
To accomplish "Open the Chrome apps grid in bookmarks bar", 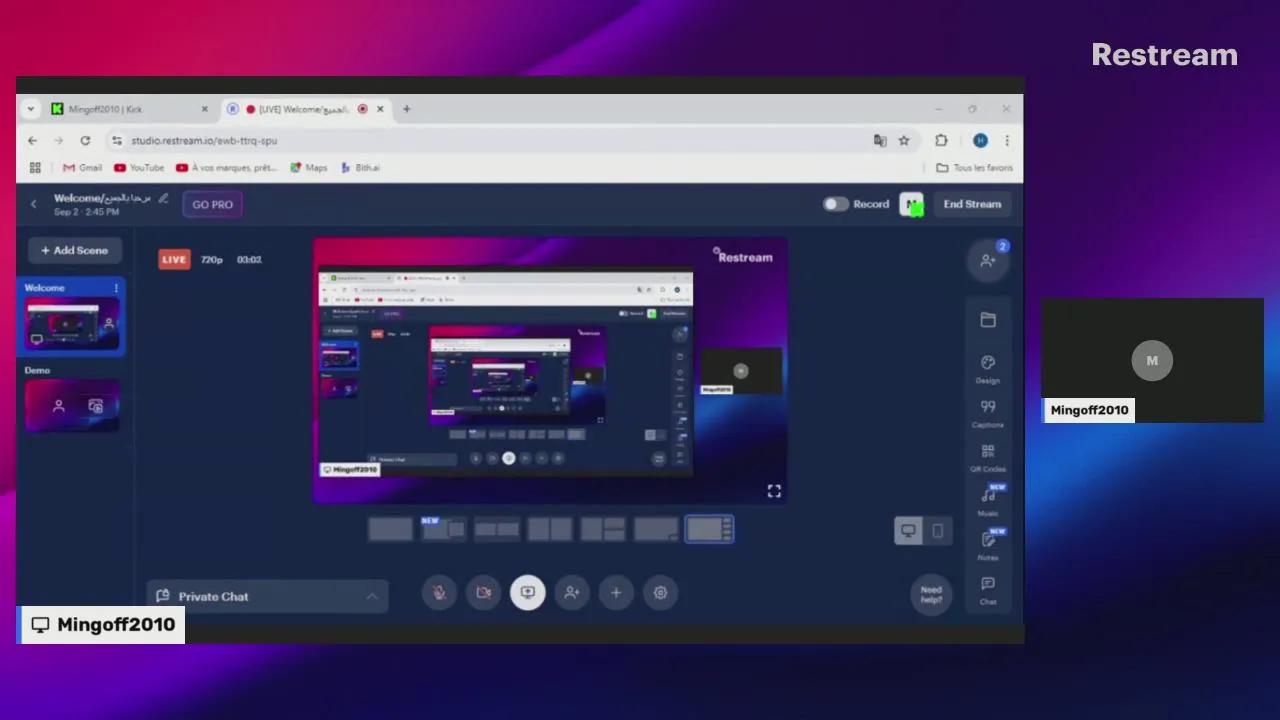I will [x=35, y=168].
